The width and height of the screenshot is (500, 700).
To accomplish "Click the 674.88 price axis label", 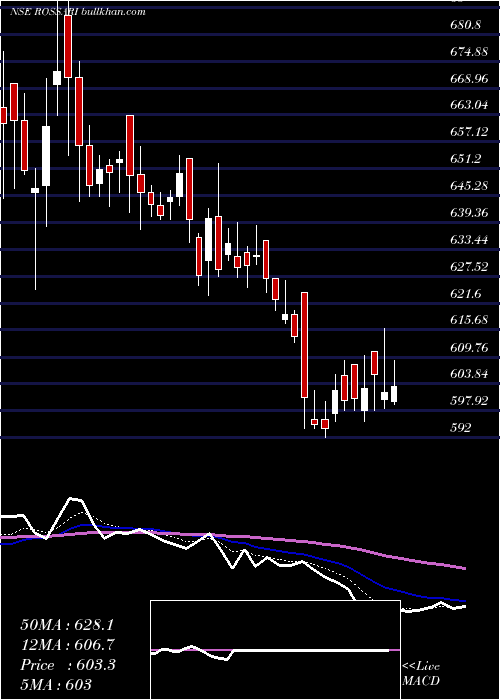I will (469, 52).
